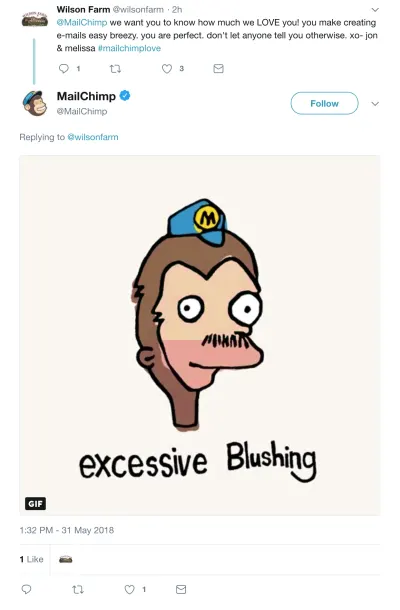Retweet MailChimp's blushing GIF tweet

78,590
